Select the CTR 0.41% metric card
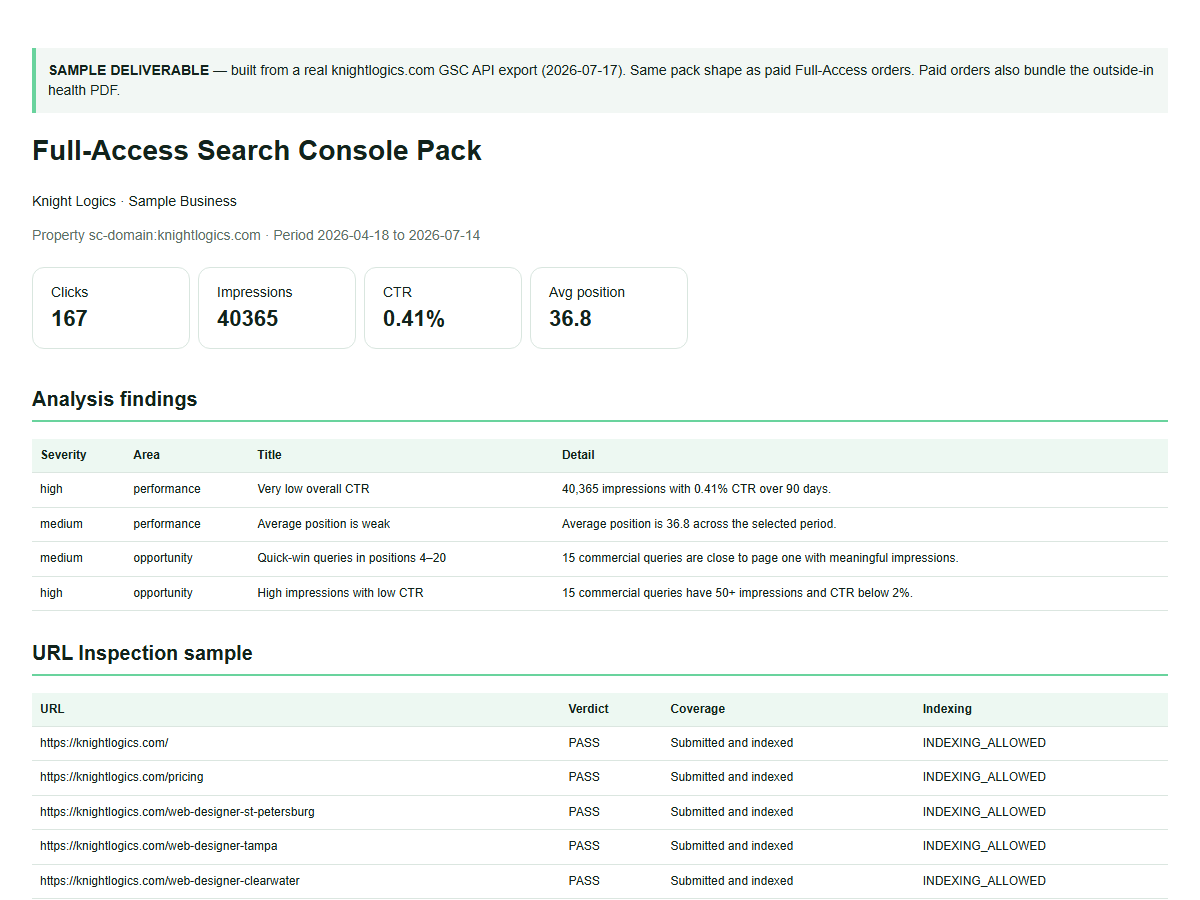Image resolution: width=1200 pixels, height=900 pixels. click(x=443, y=308)
